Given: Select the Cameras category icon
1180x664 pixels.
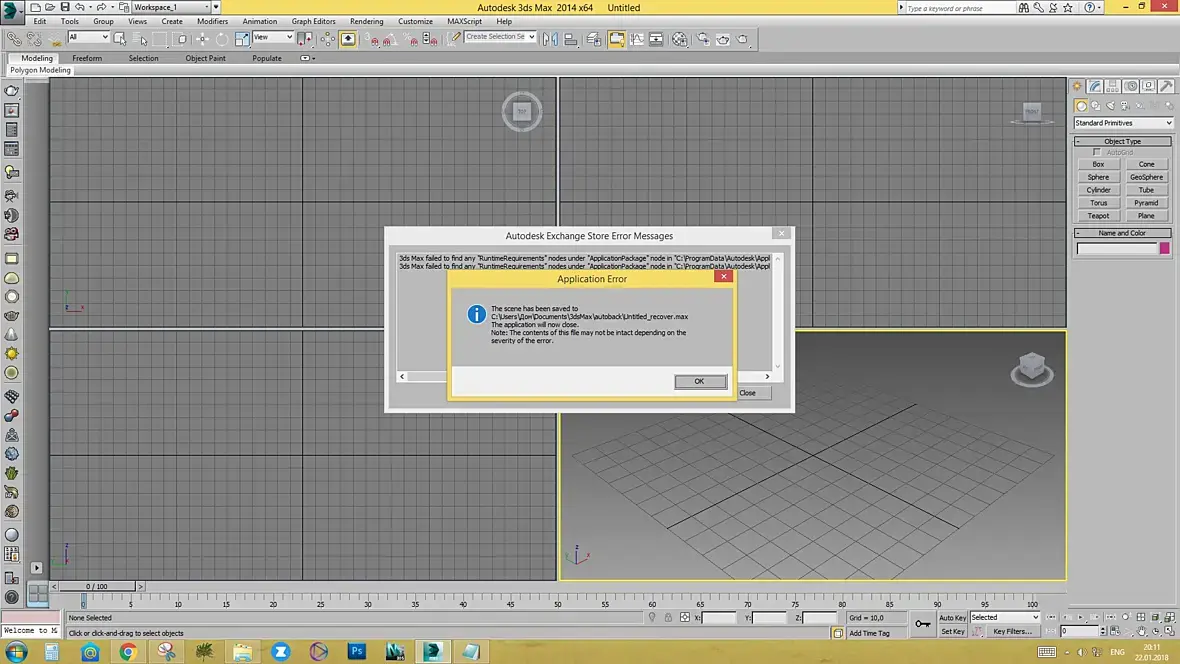Looking at the screenshot, I should (x=1124, y=105).
